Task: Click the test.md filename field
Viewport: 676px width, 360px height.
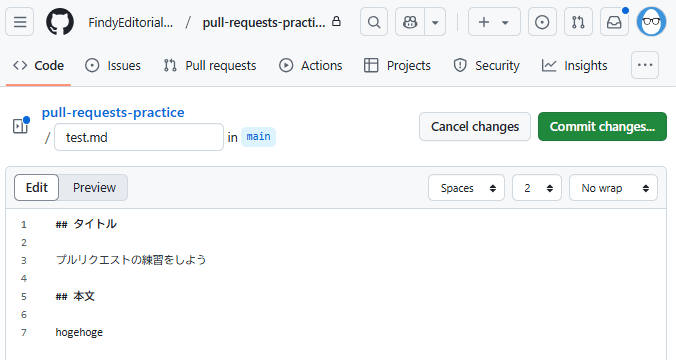Action: tap(139, 138)
